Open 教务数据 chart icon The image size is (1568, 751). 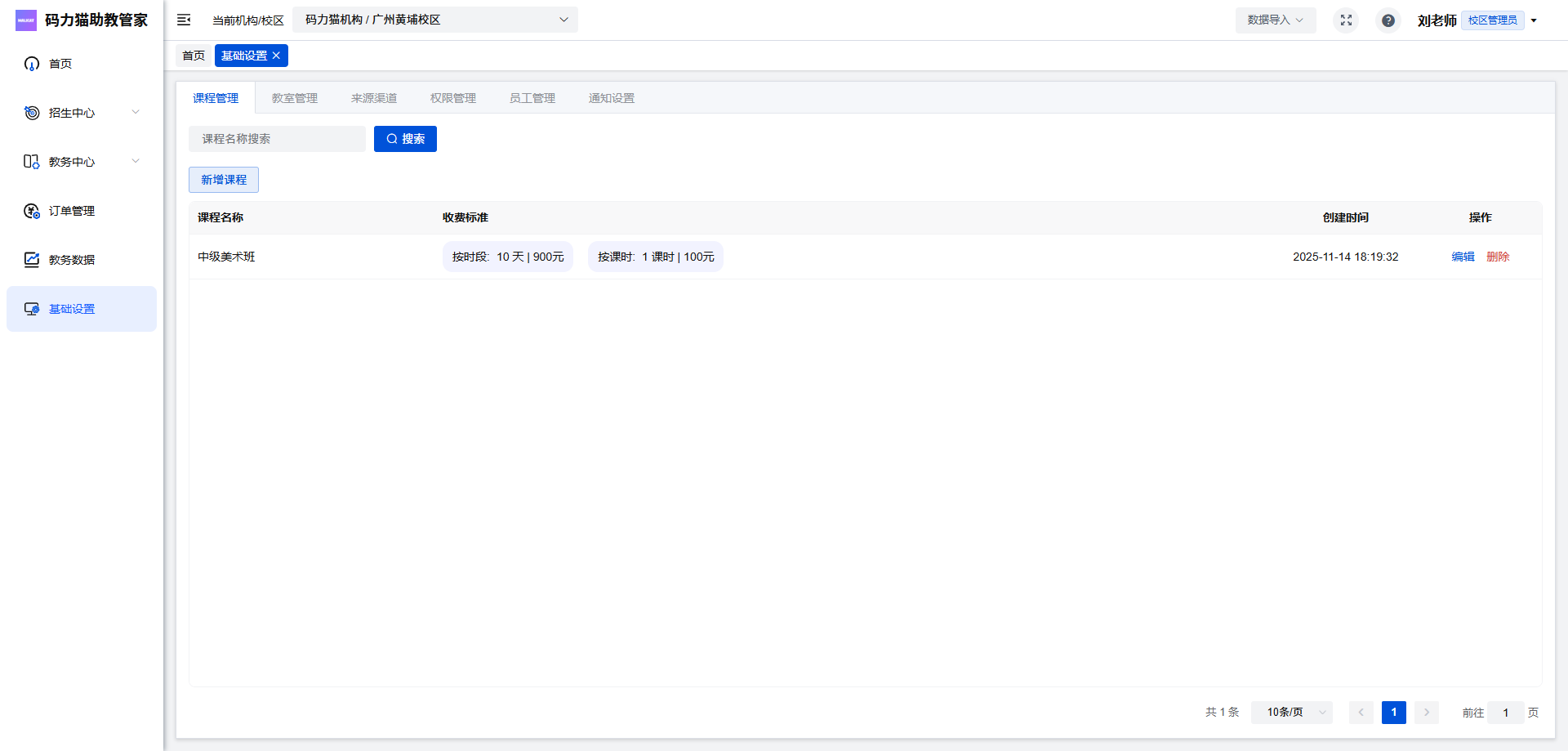coord(32,260)
